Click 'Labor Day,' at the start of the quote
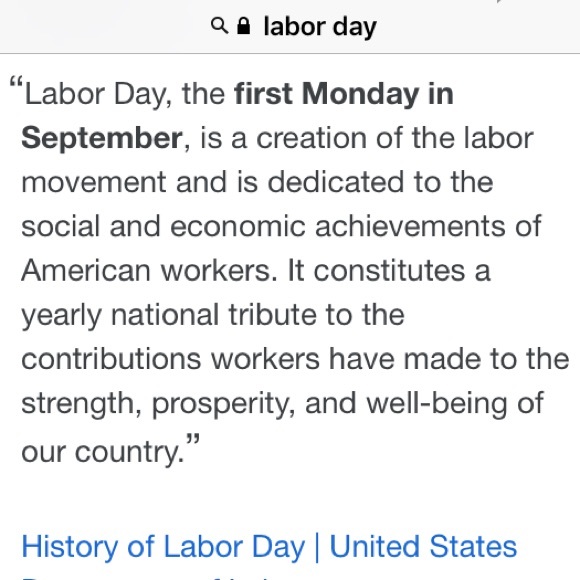Screen dimensions: 580x580 pyautogui.click(x=98, y=94)
